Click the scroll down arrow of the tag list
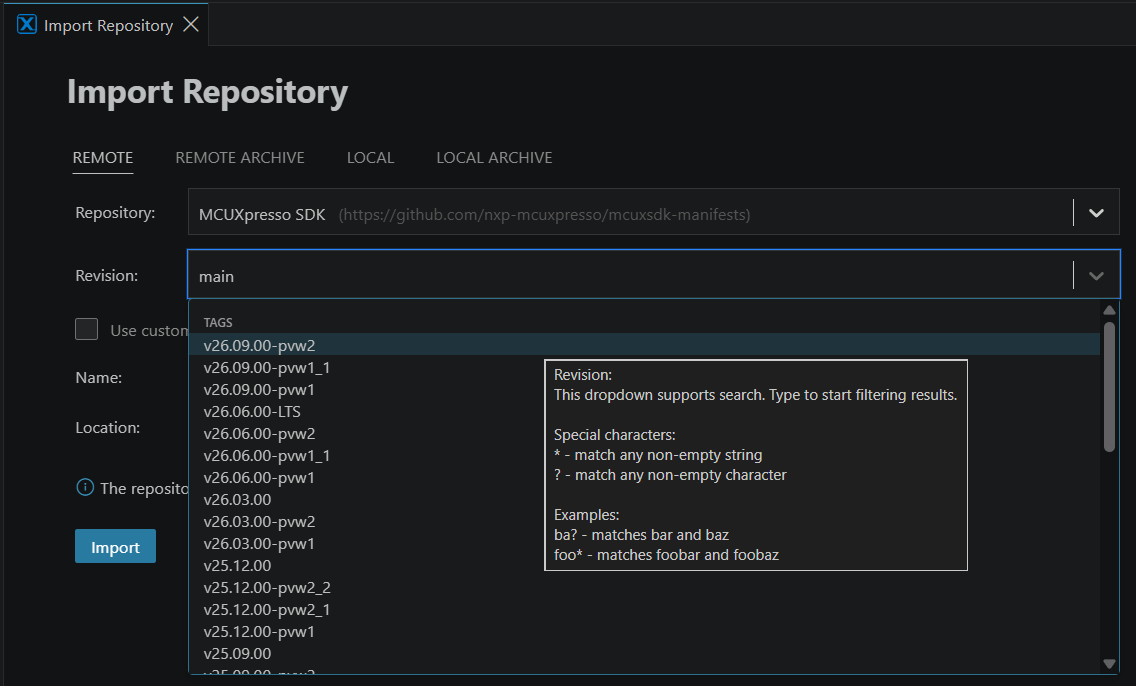1136x686 pixels. [1109, 663]
